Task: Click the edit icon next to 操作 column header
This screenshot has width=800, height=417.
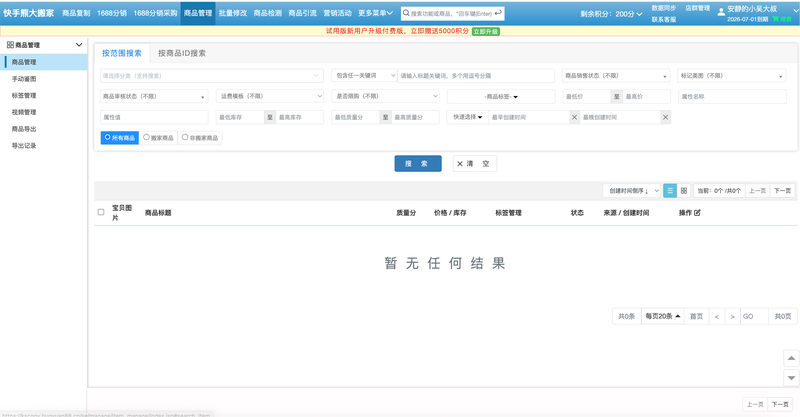Action: pos(697,212)
